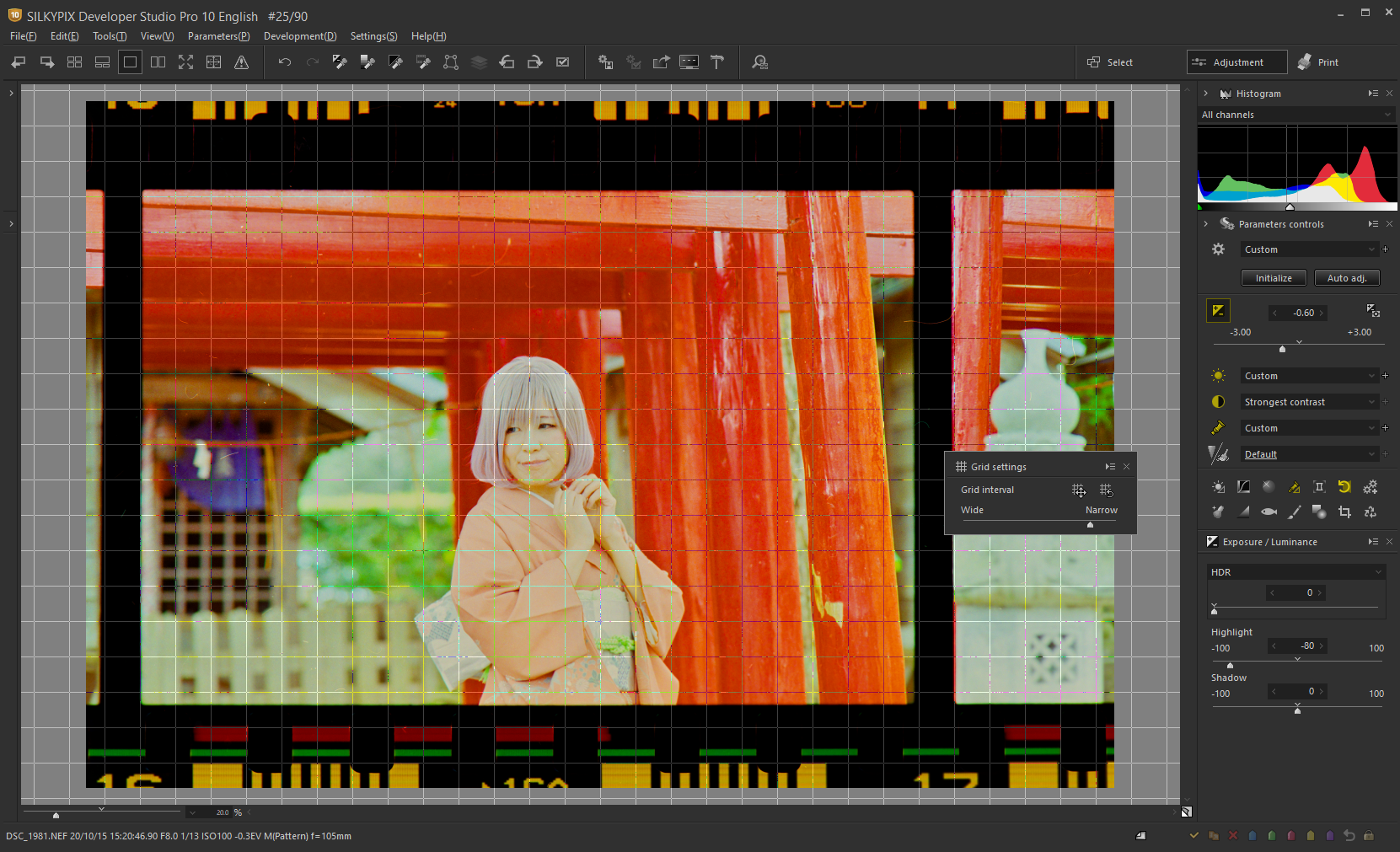
Task: Select the narrow grid interval icon
Action: point(1106,490)
